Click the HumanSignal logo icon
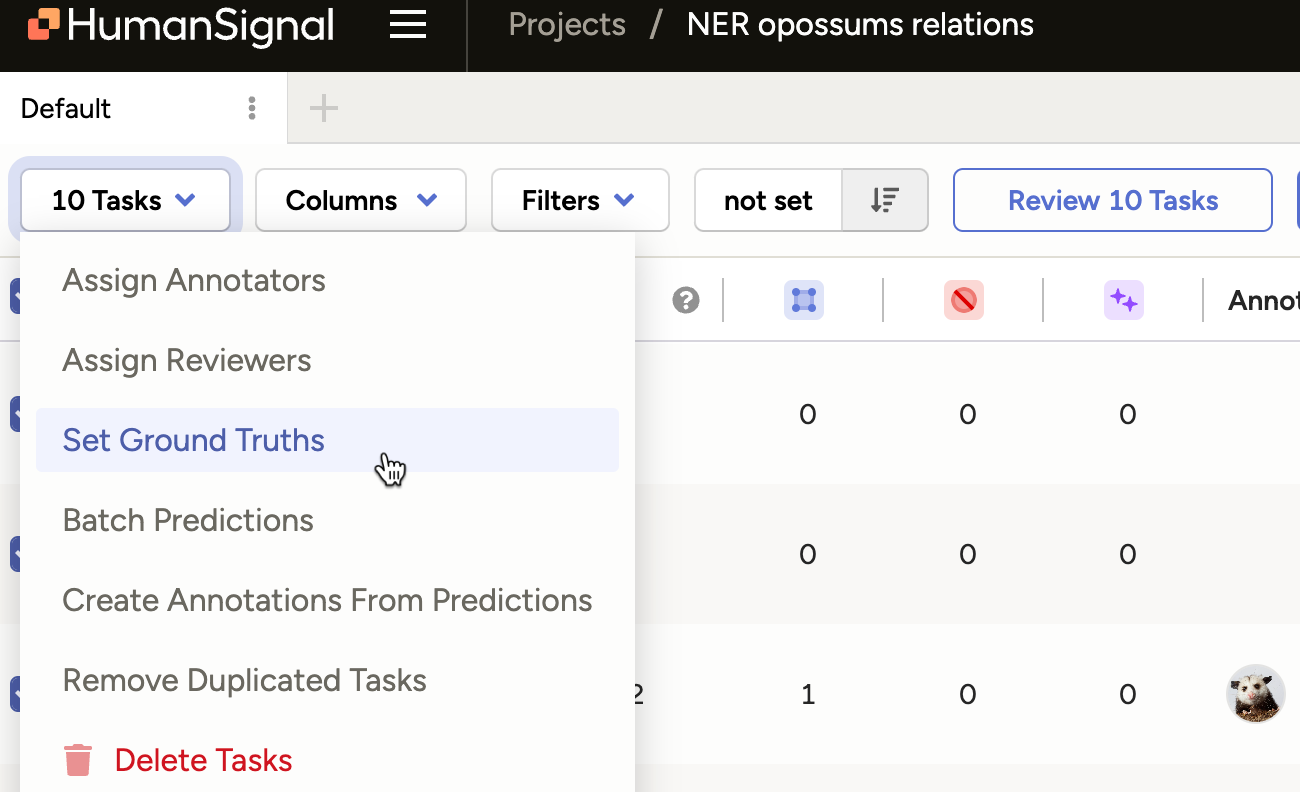 pyautogui.click(x=43, y=25)
